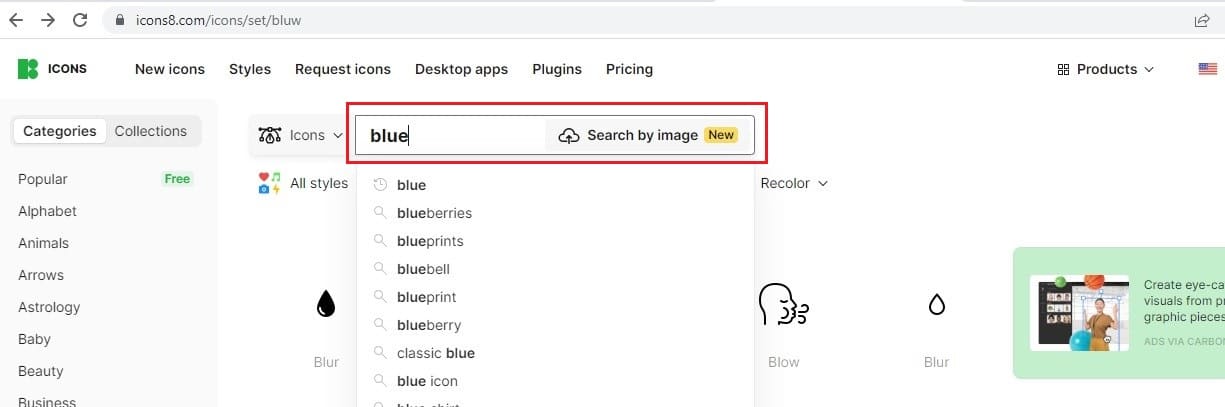Viewport: 1225px width, 407px height.
Task: Switch to the Collections tab
Action: [150, 131]
